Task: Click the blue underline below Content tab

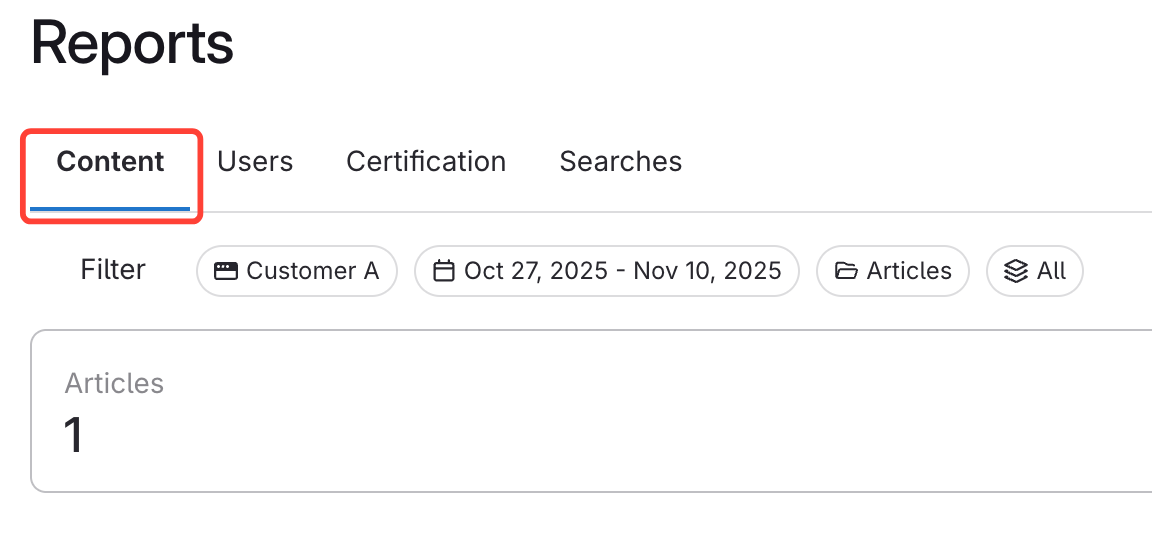Action: point(110,209)
